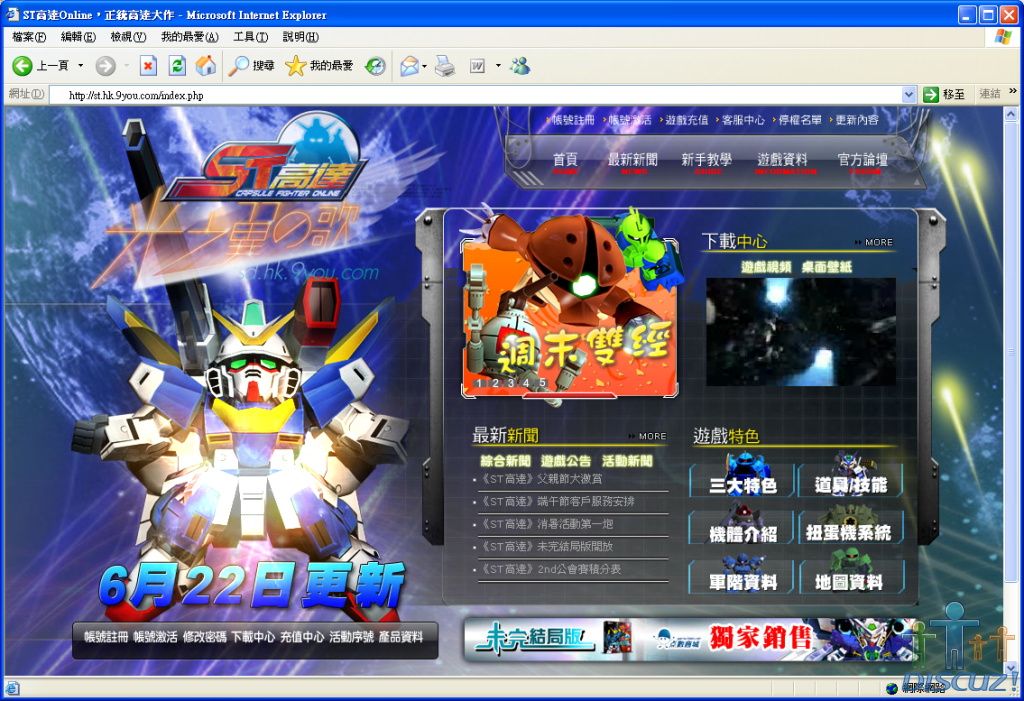The width and height of the screenshot is (1024, 701).
Task: Open the 工具(T) menu
Action: tap(251, 37)
